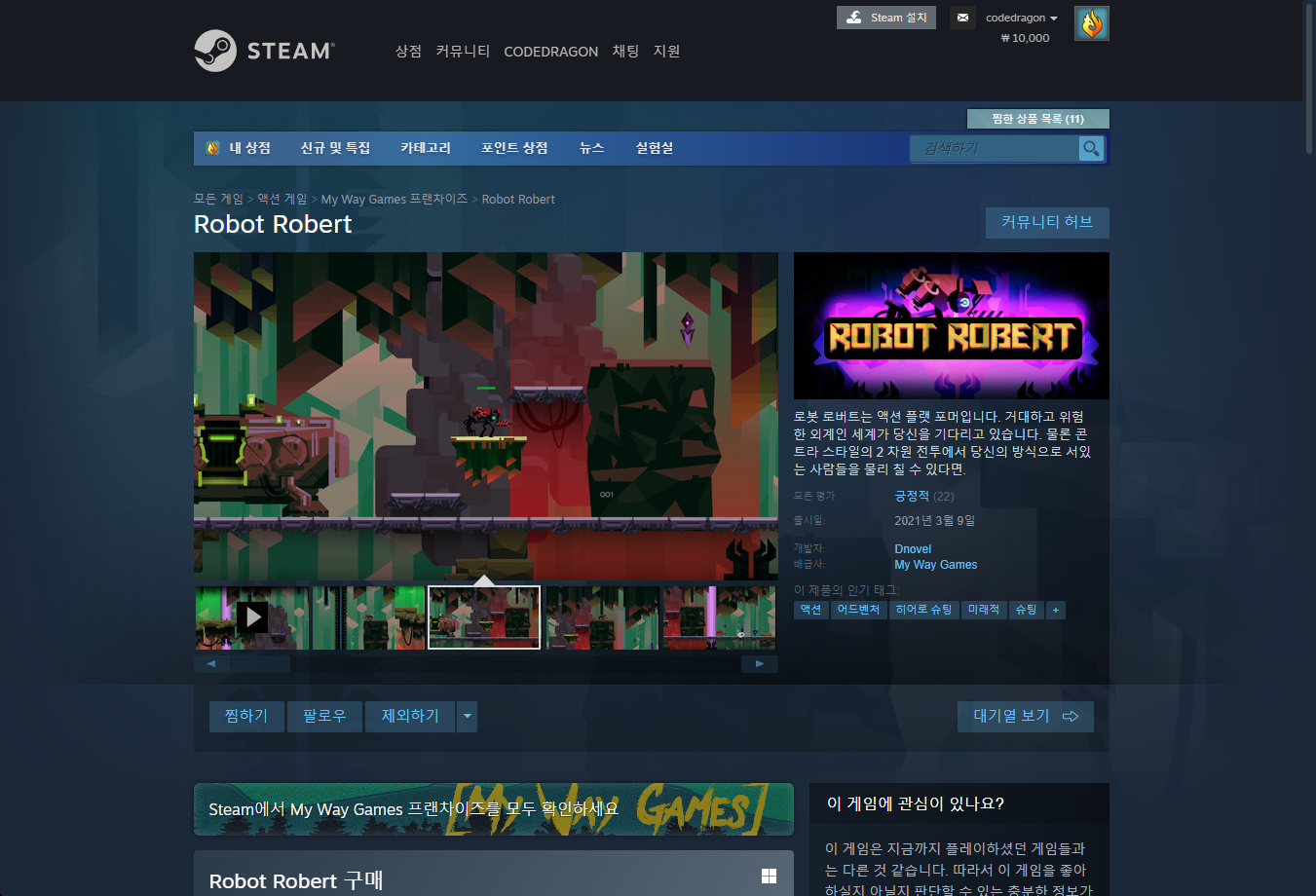This screenshot has width=1316, height=896.
Task: Click the 어드벤처 tag
Action: (x=858, y=610)
